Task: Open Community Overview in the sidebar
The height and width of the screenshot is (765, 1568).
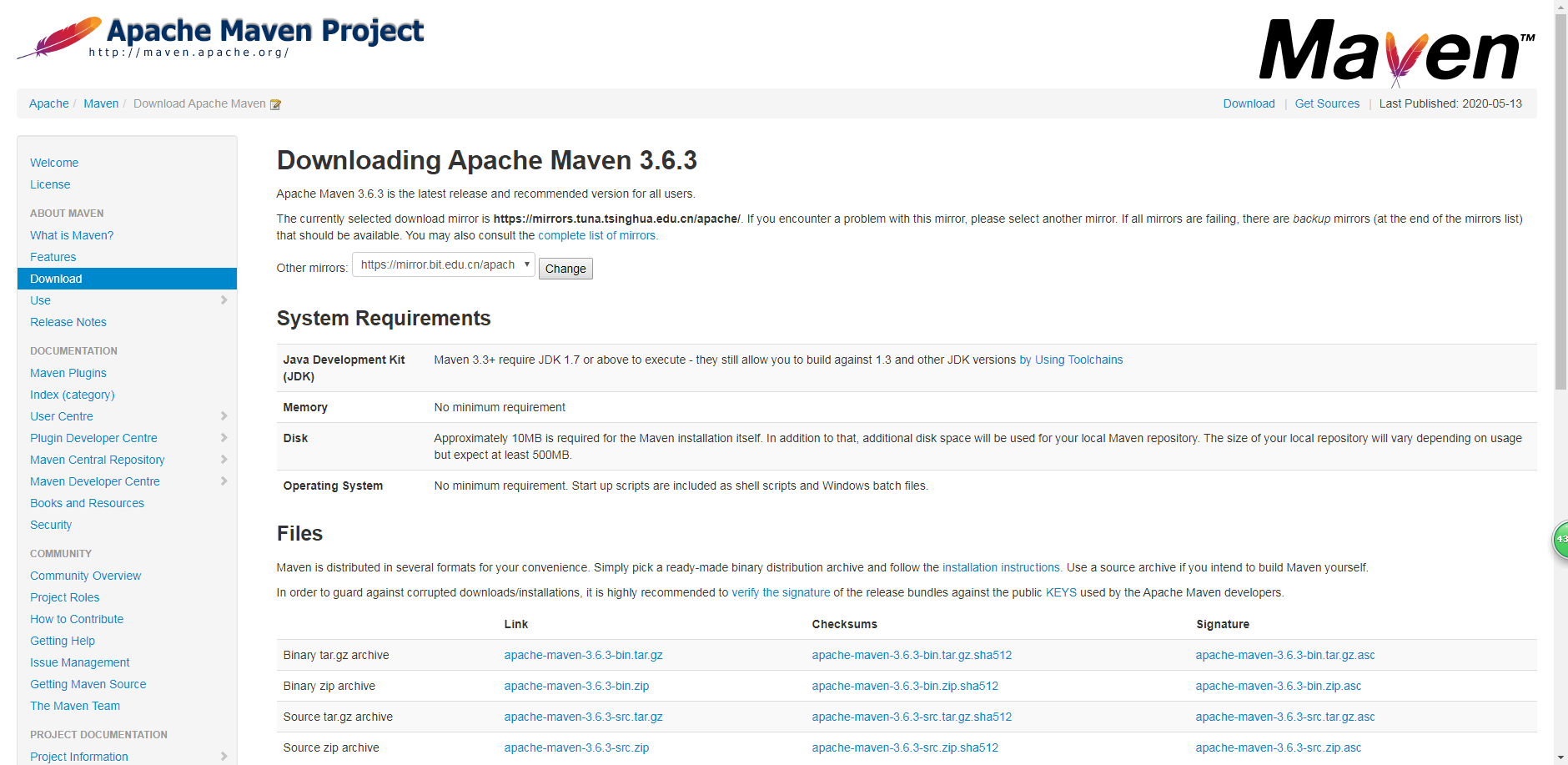Action: pos(86,576)
